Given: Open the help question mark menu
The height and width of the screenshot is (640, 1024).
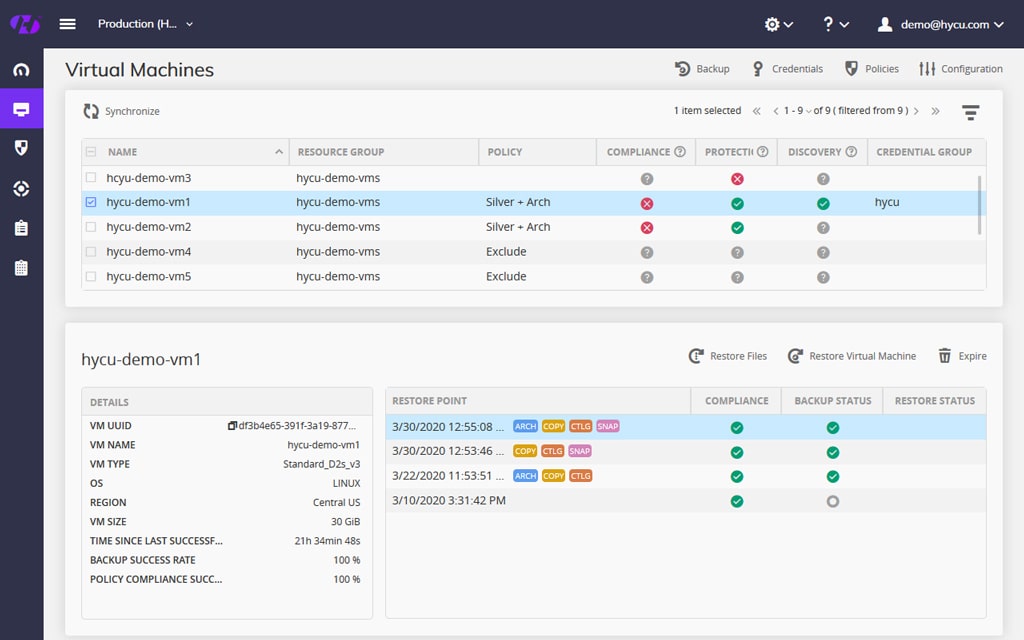Looking at the screenshot, I should 835,24.
